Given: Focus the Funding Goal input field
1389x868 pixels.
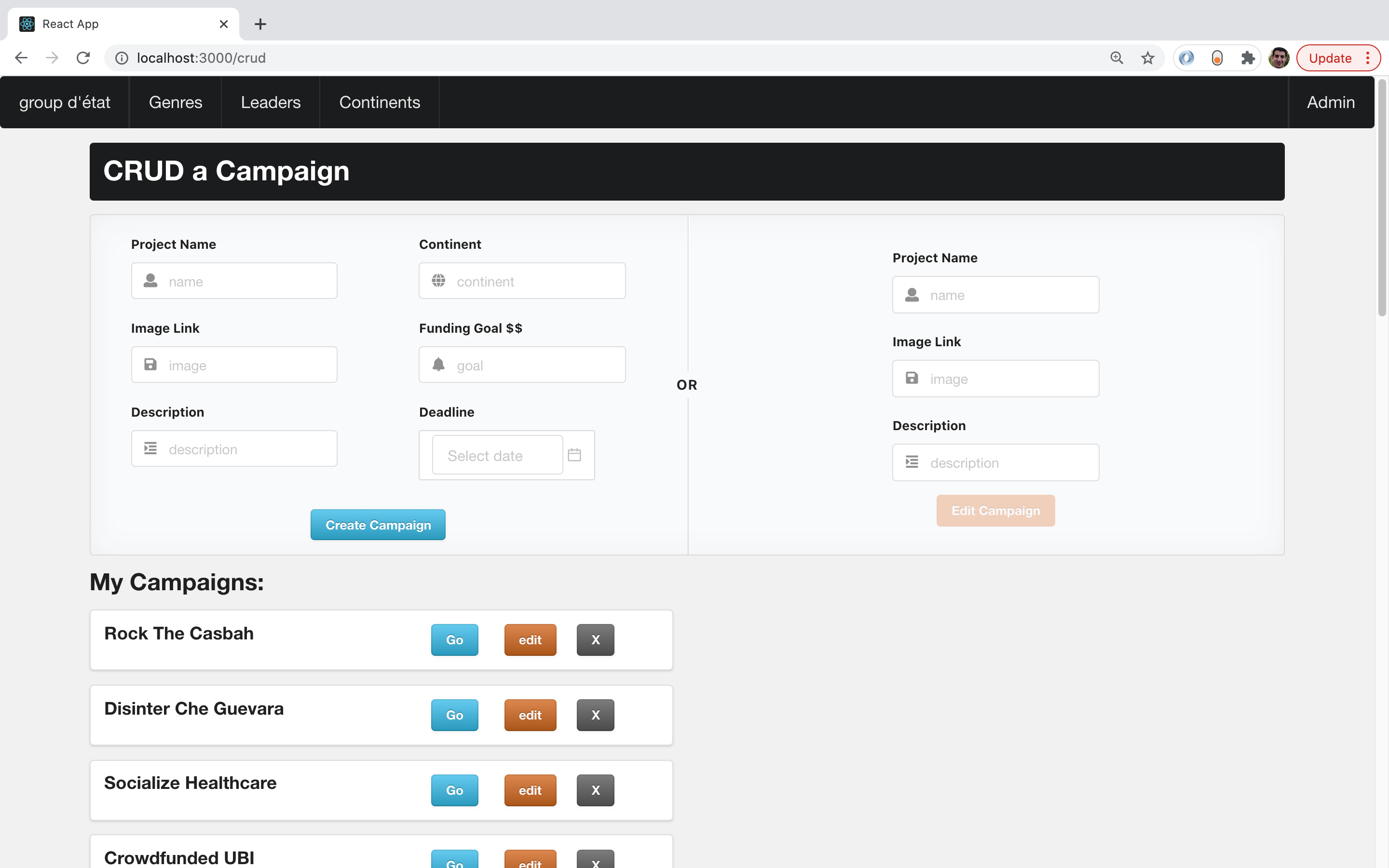Looking at the screenshot, I should tap(522, 365).
